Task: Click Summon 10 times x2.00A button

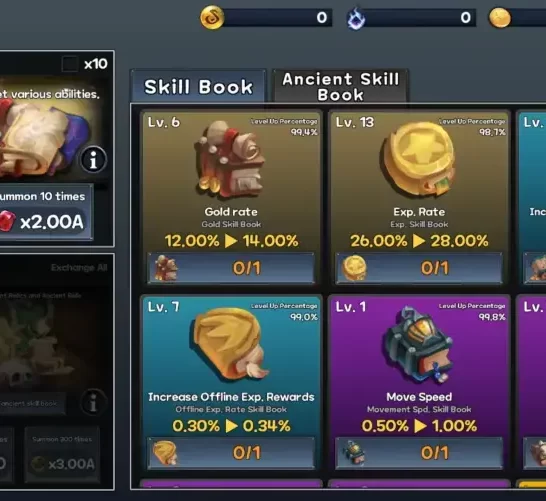Action: (x=45, y=212)
